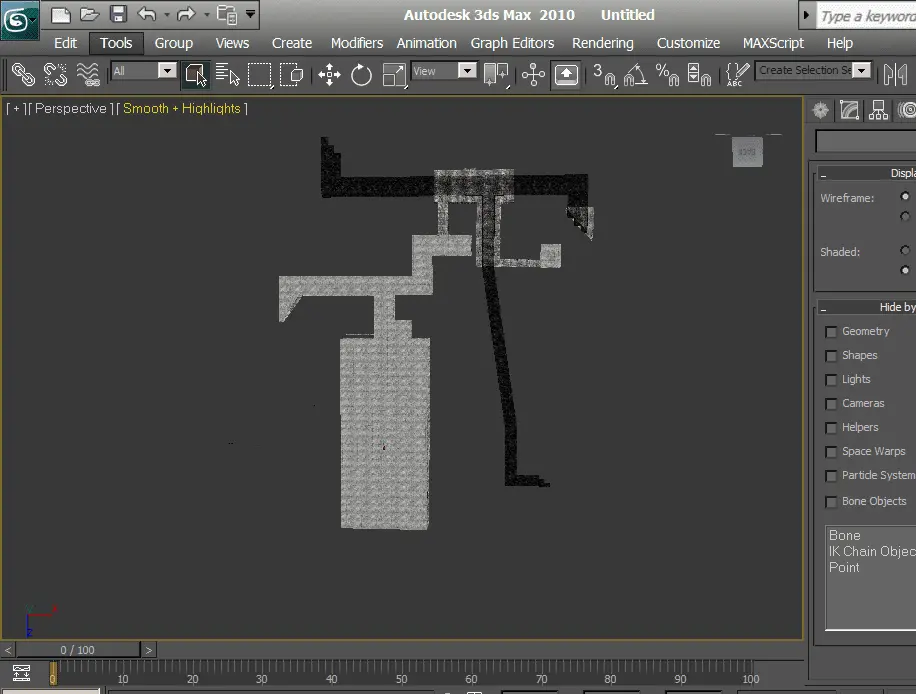
Task: Toggle Percent Snap
Action: [667, 75]
